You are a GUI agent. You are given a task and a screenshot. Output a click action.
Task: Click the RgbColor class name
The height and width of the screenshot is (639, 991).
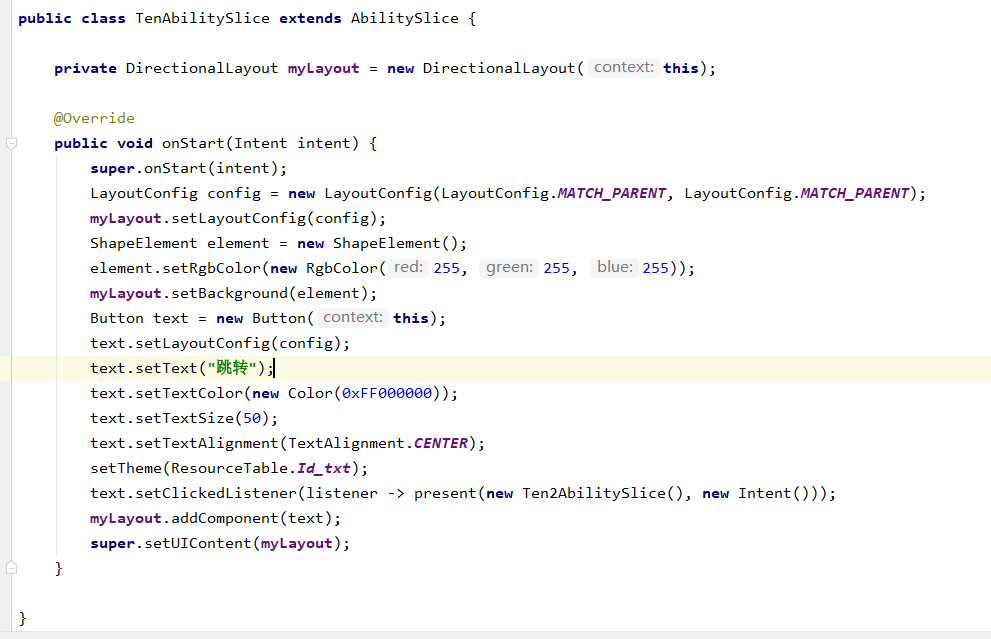tap(342, 268)
